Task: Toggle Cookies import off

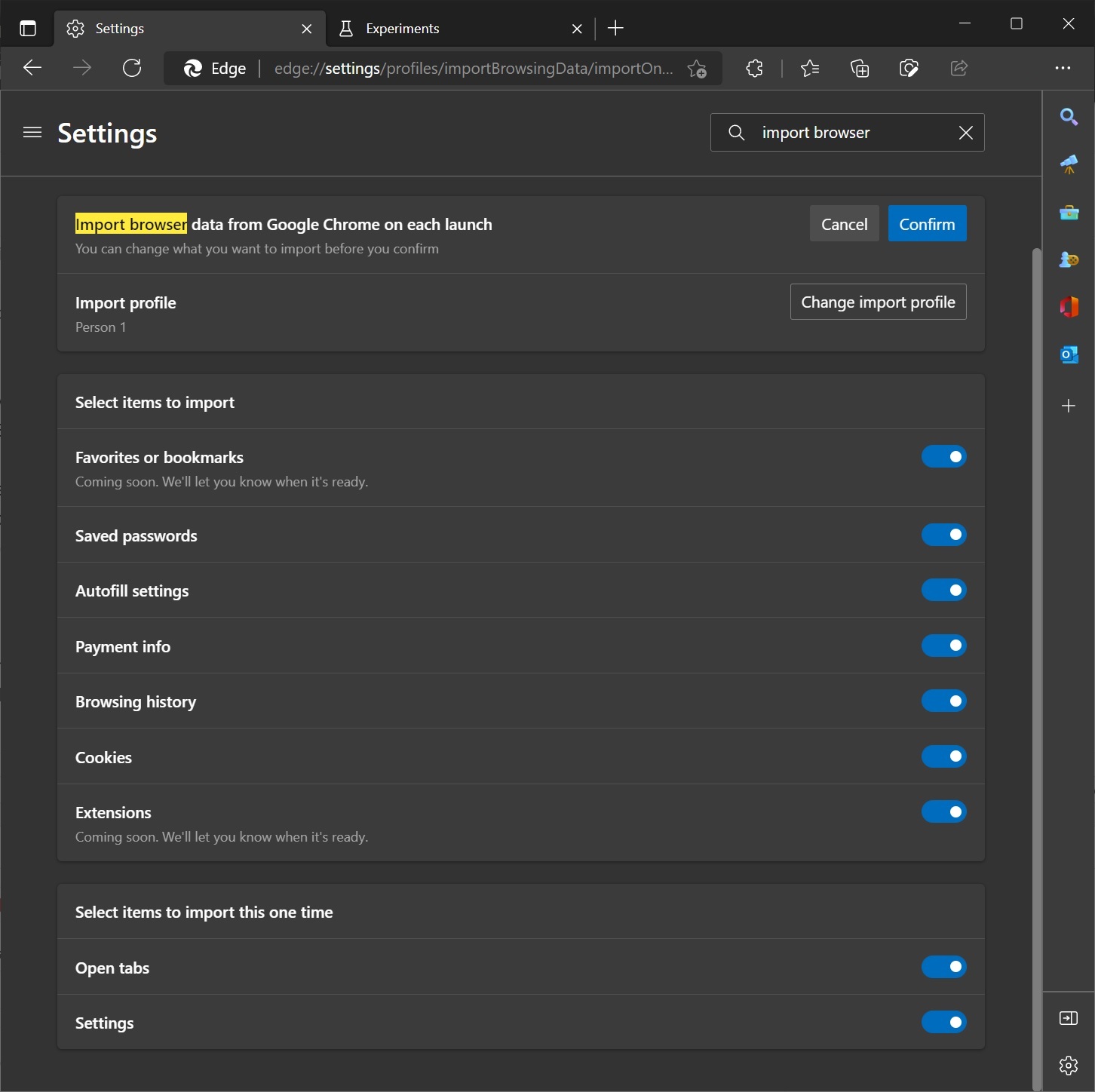Action: pyautogui.click(x=943, y=757)
